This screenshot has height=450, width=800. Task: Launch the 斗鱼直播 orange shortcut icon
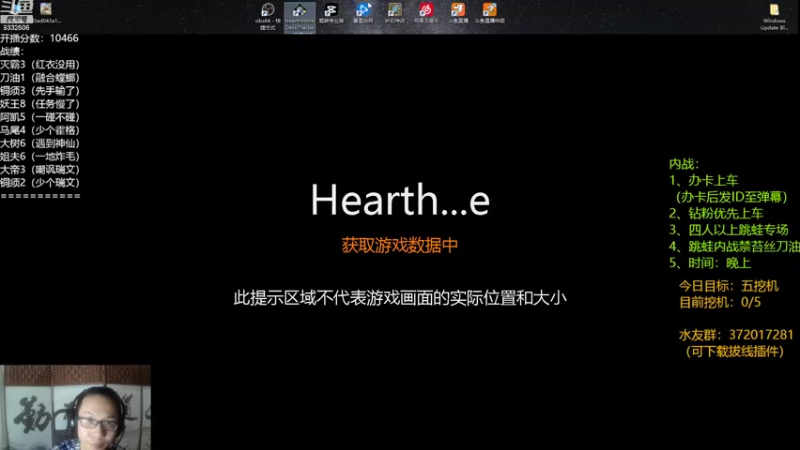[x=458, y=13]
